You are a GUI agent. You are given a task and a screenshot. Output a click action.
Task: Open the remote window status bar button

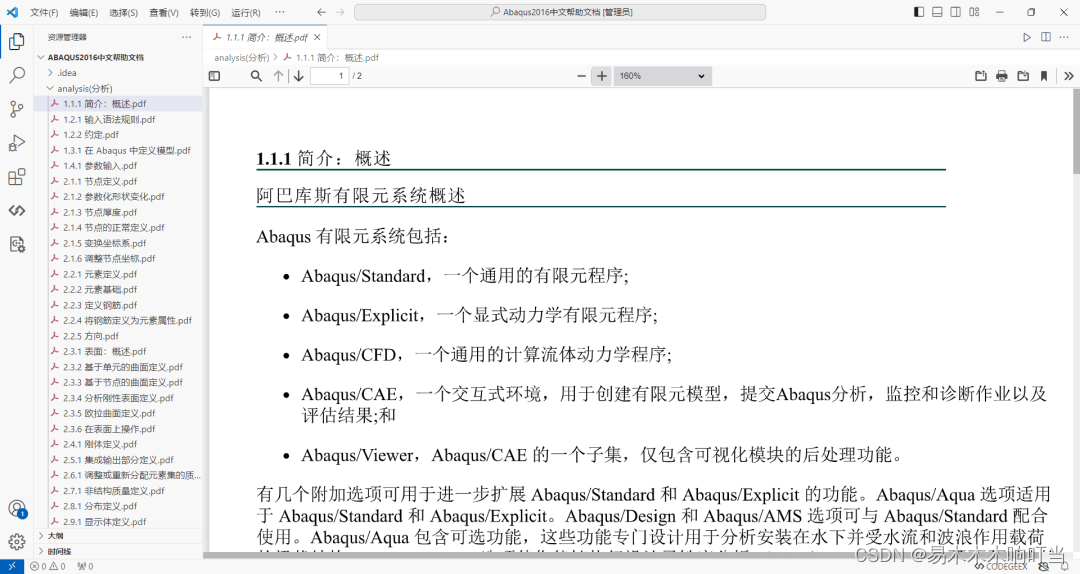click(x=12, y=566)
